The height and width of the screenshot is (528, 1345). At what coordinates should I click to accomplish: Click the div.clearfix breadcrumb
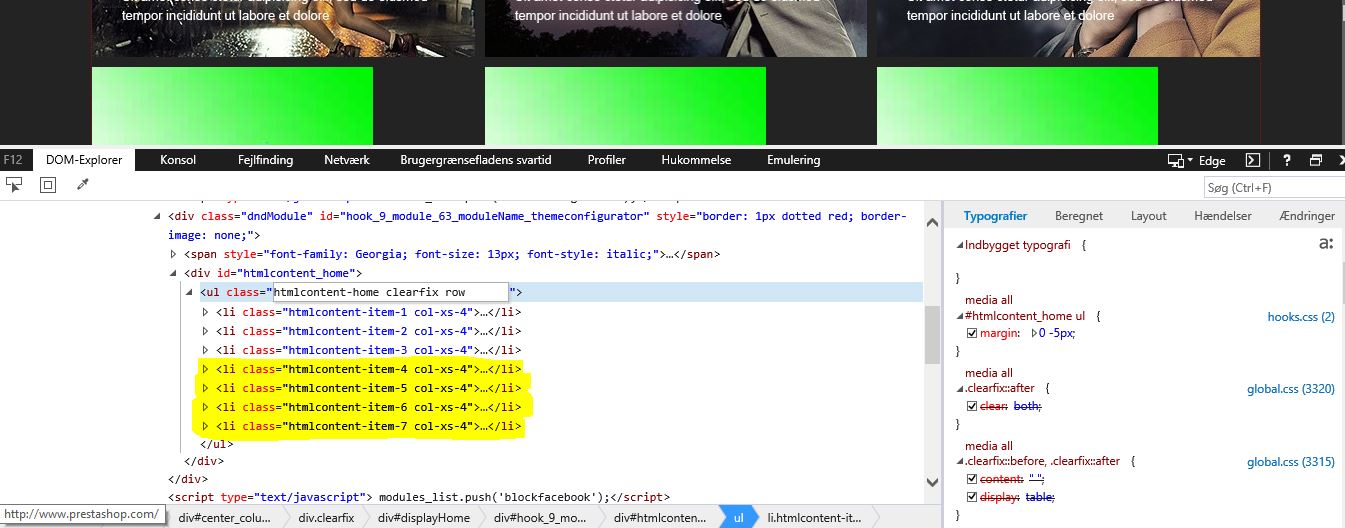click(326, 517)
